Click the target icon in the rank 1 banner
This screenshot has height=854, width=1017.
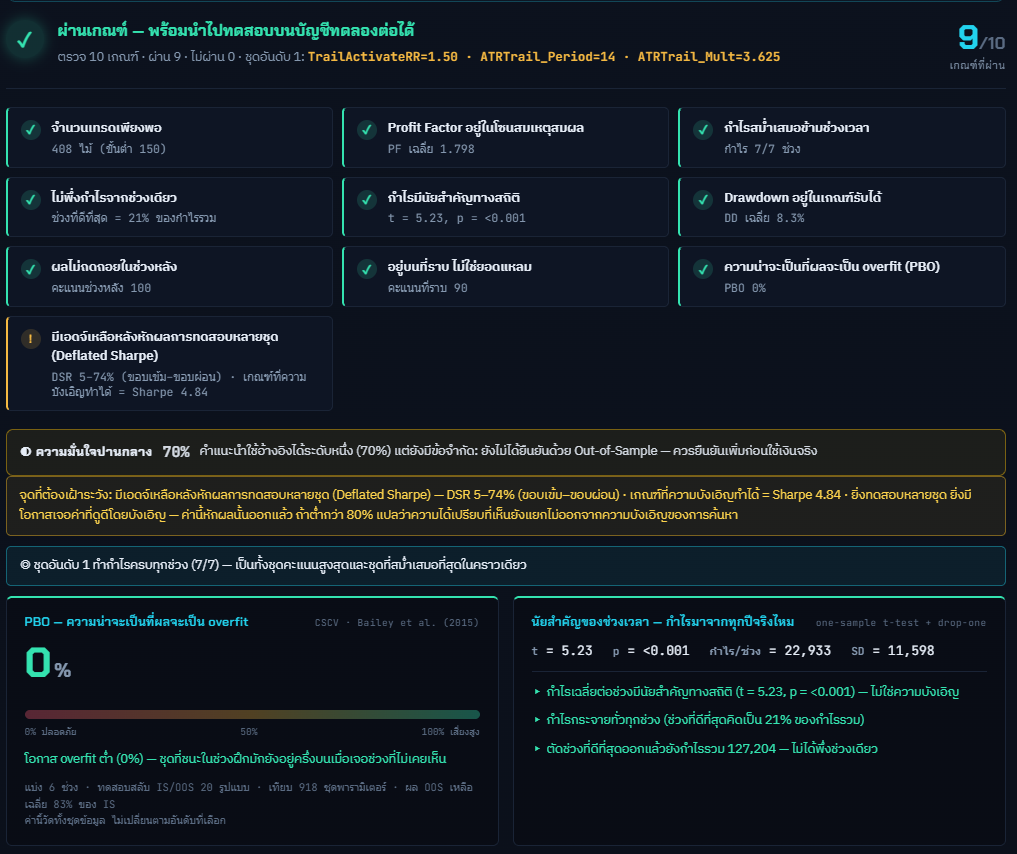25,565
